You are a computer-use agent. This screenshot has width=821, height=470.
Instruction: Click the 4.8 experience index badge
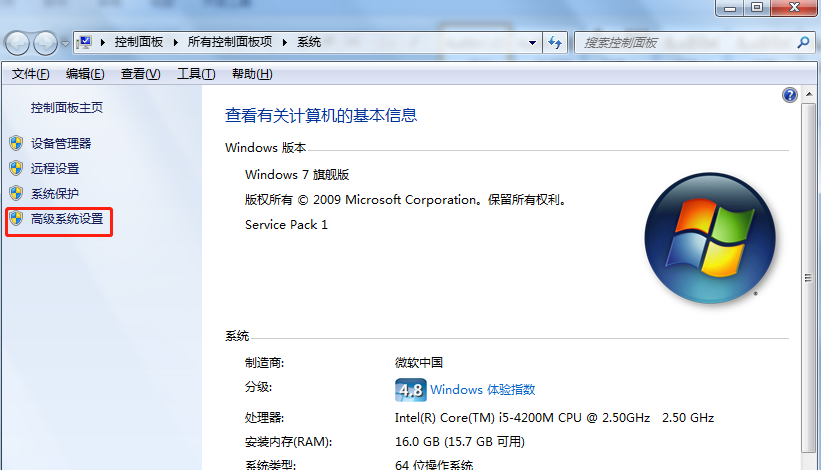(x=410, y=390)
